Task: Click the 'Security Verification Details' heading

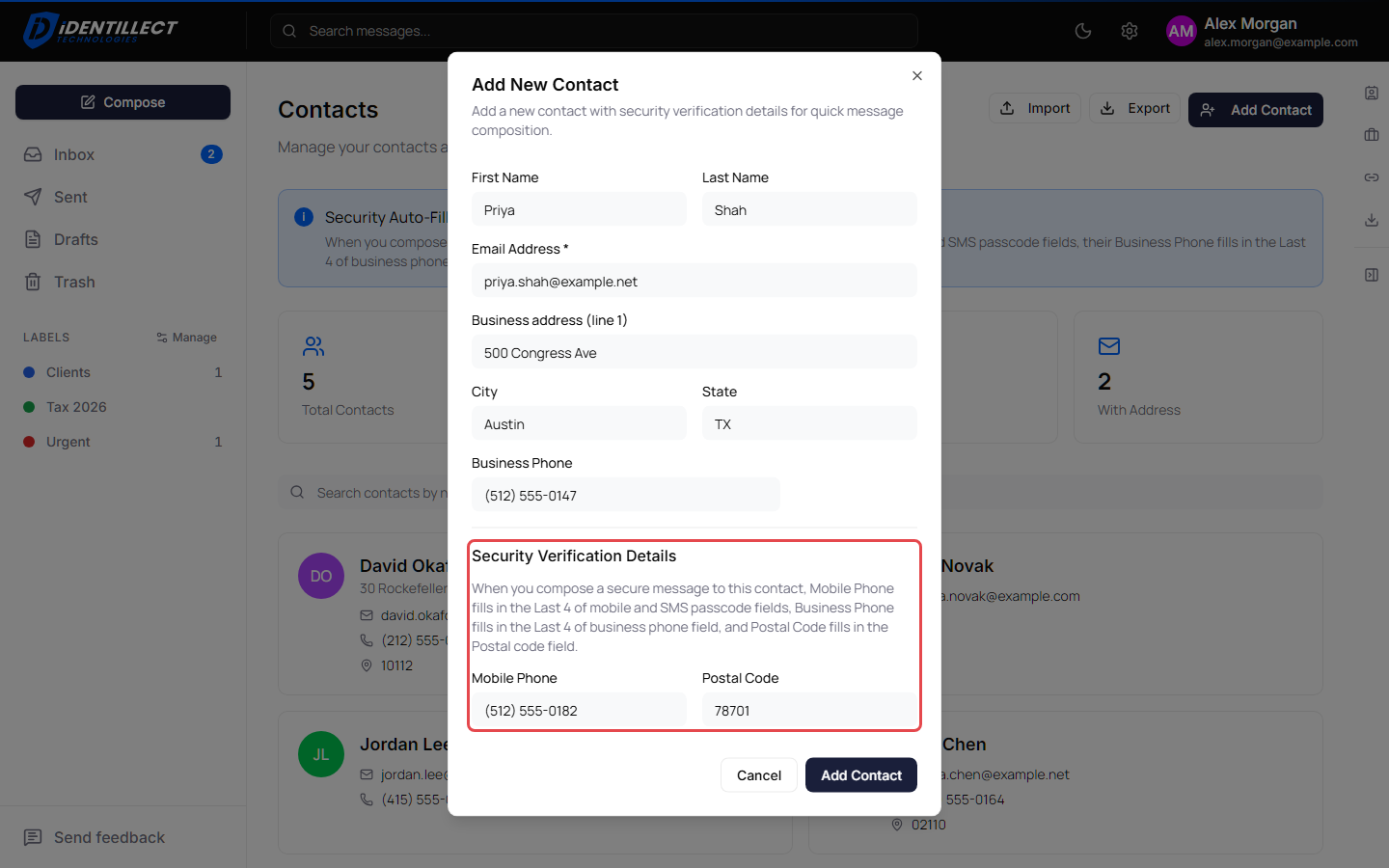Action: (x=574, y=556)
